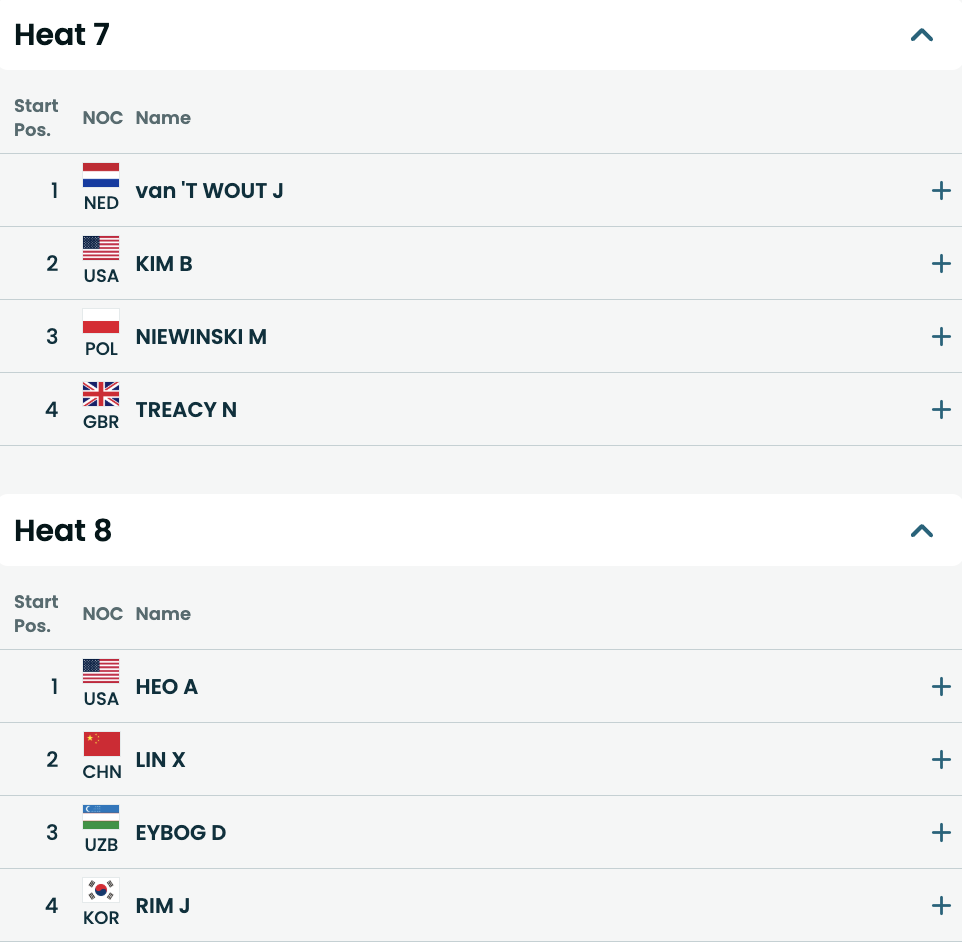Click the Uzbekistan flag icon
962x942 pixels.
(x=101, y=817)
